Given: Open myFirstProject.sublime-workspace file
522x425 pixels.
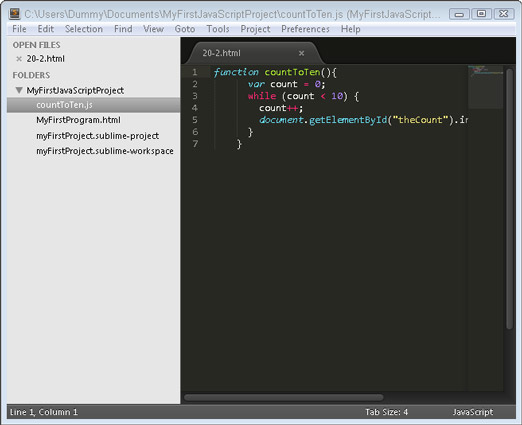Looking at the screenshot, I should click(x=105, y=151).
